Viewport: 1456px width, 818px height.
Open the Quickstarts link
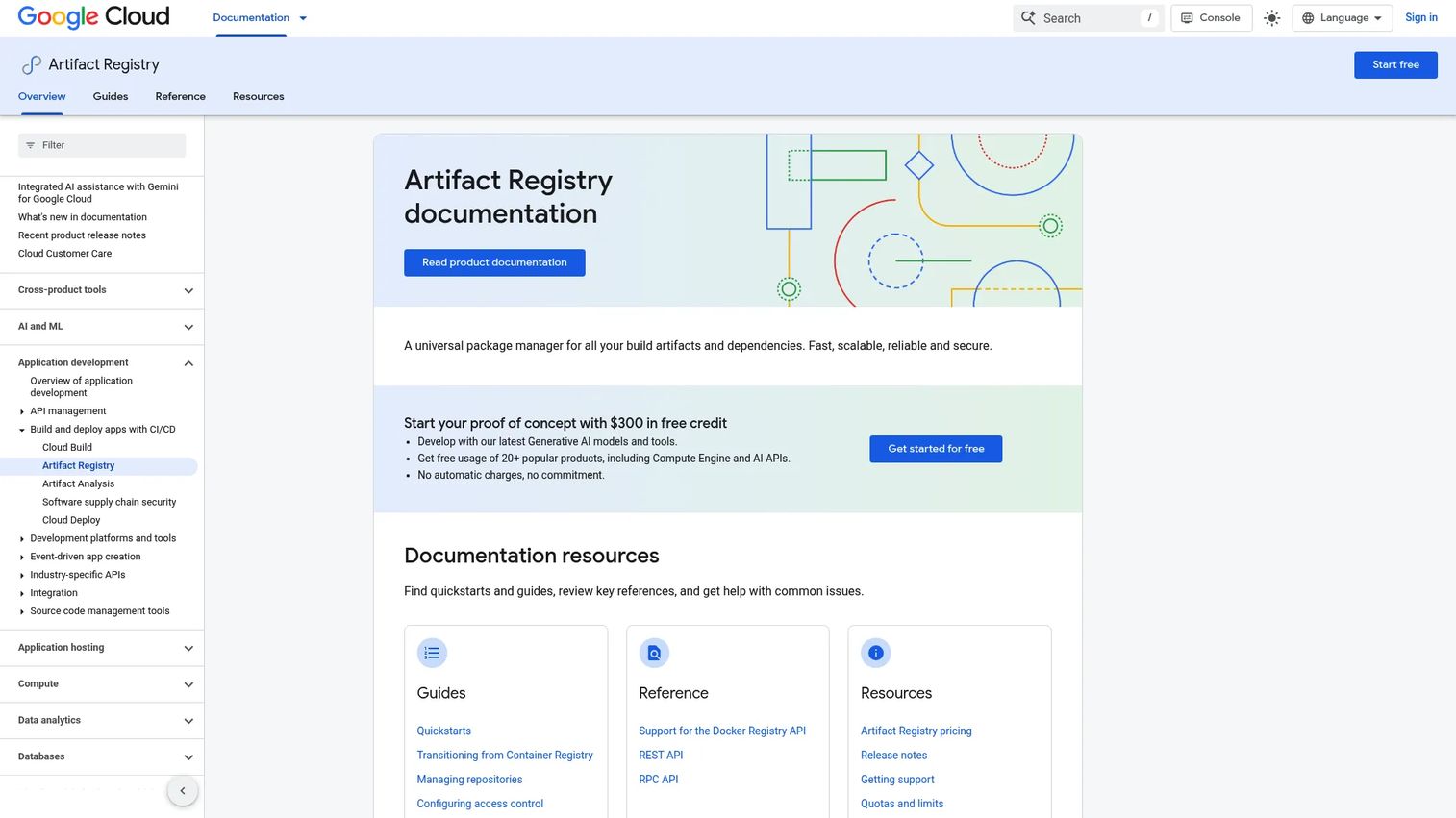[443, 731]
